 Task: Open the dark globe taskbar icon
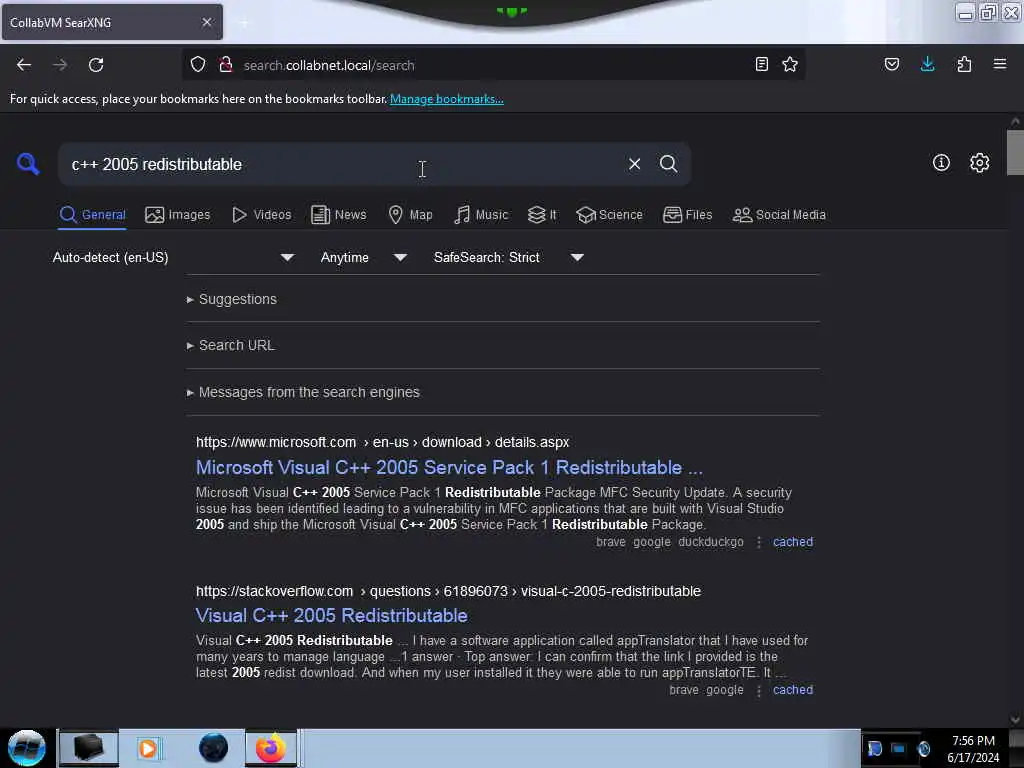tap(213, 748)
